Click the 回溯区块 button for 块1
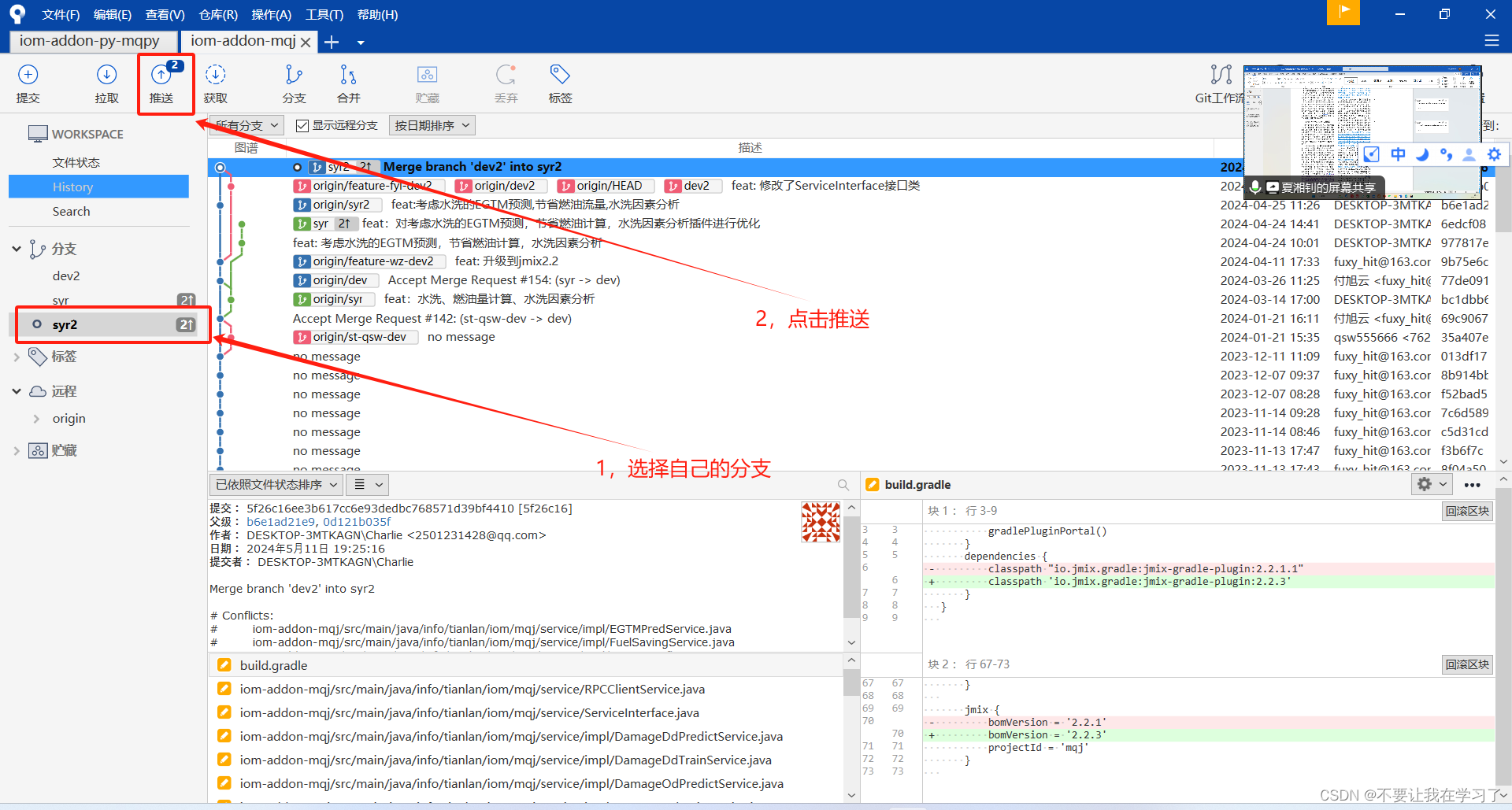The height and width of the screenshot is (810, 1512). click(x=1466, y=510)
